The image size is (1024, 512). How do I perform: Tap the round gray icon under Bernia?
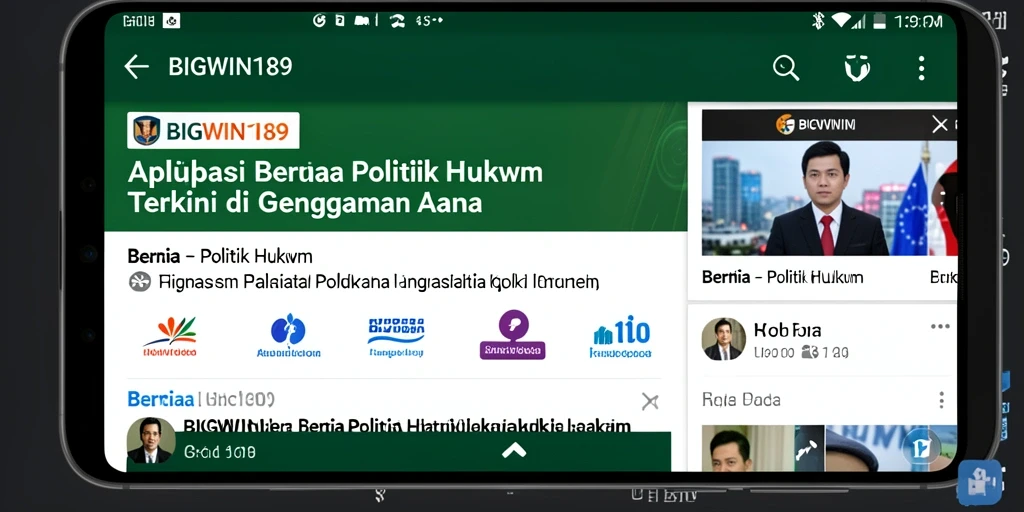point(140,281)
